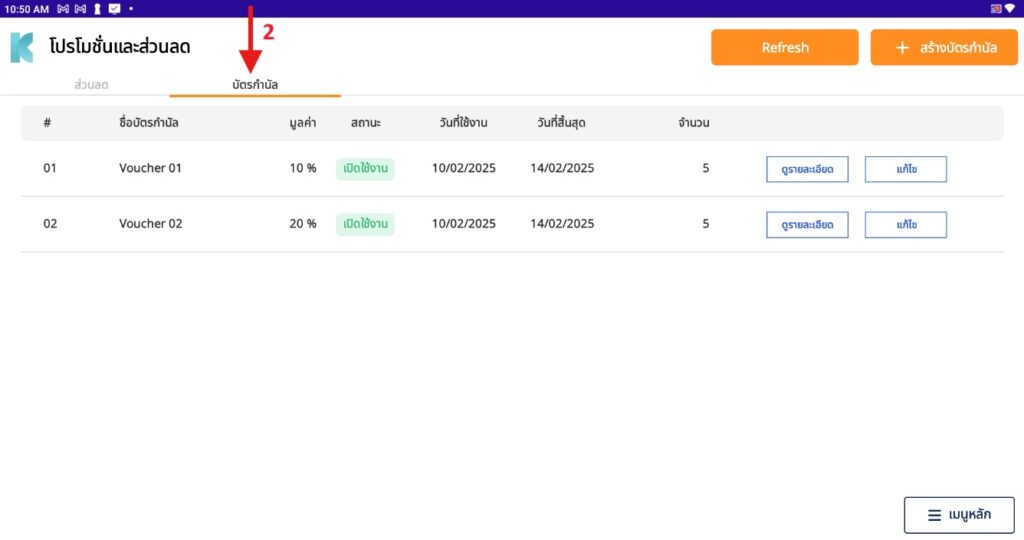
Task: Open details (ดูรายละเอียด) for Voucher 02
Action: click(807, 225)
